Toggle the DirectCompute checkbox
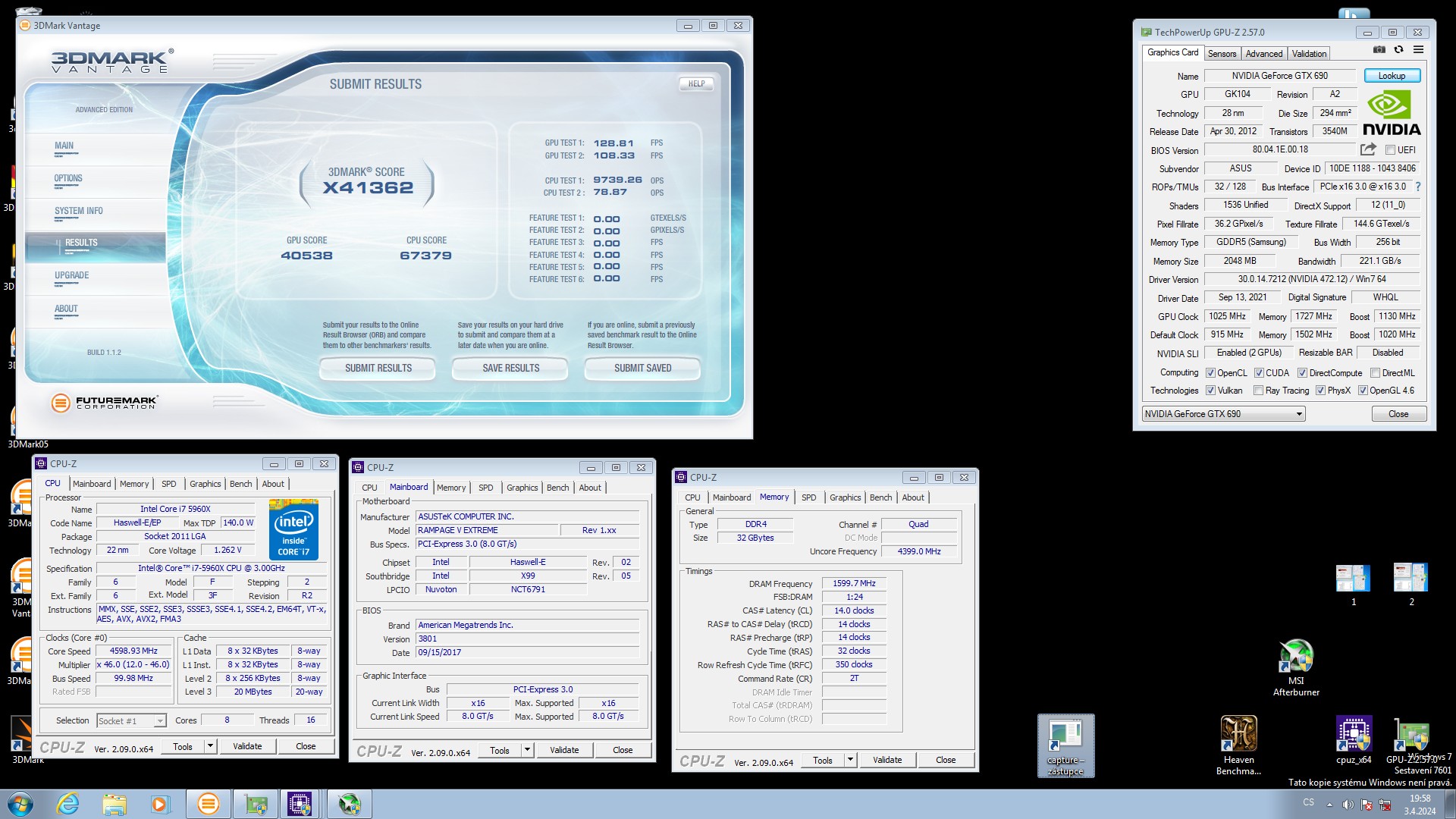Viewport: 1456px width, 819px height. [1302, 373]
